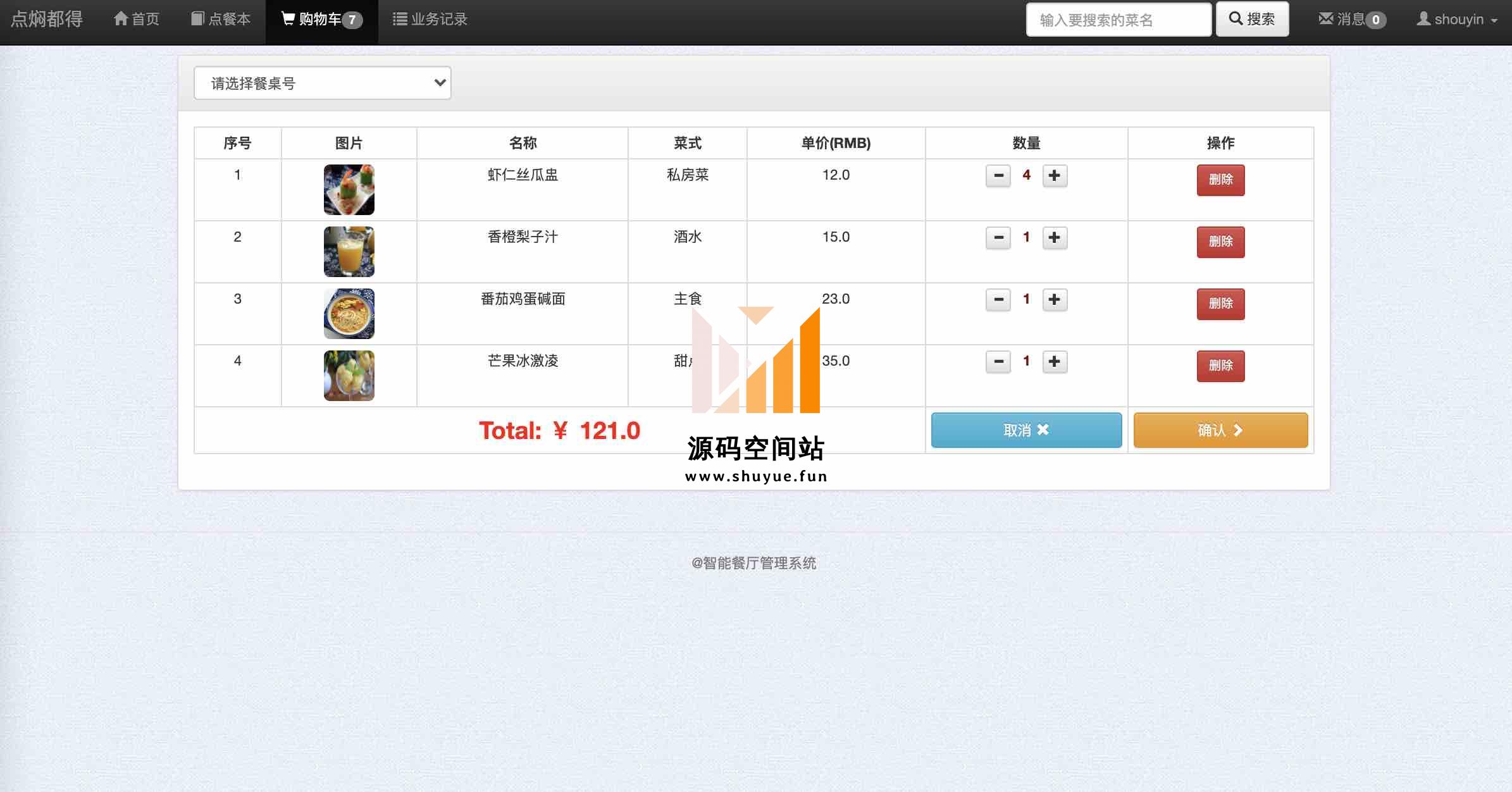This screenshot has height=792, width=1512.
Task: Click the 单价(RMB) column header
Action: [836, 144]
